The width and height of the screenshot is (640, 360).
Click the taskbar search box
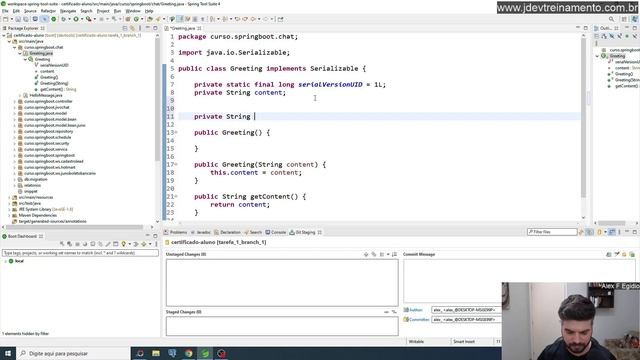73,353
